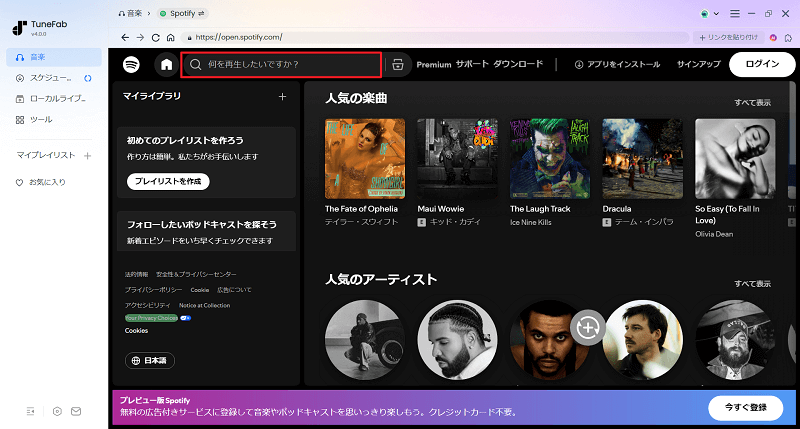The height and width of the screenshot is (429, 800).
Task: Switch service via Spotify selector chip
Action: click(x=182, y=14)
